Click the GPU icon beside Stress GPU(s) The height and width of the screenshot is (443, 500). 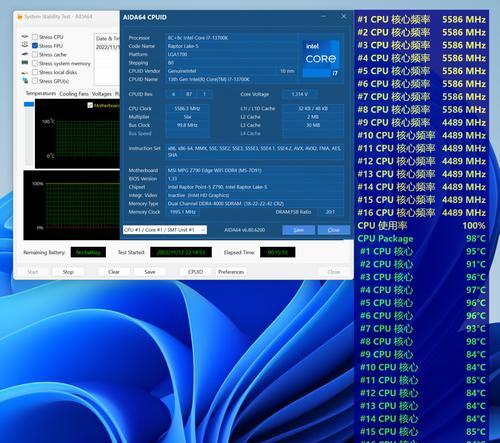25,80
